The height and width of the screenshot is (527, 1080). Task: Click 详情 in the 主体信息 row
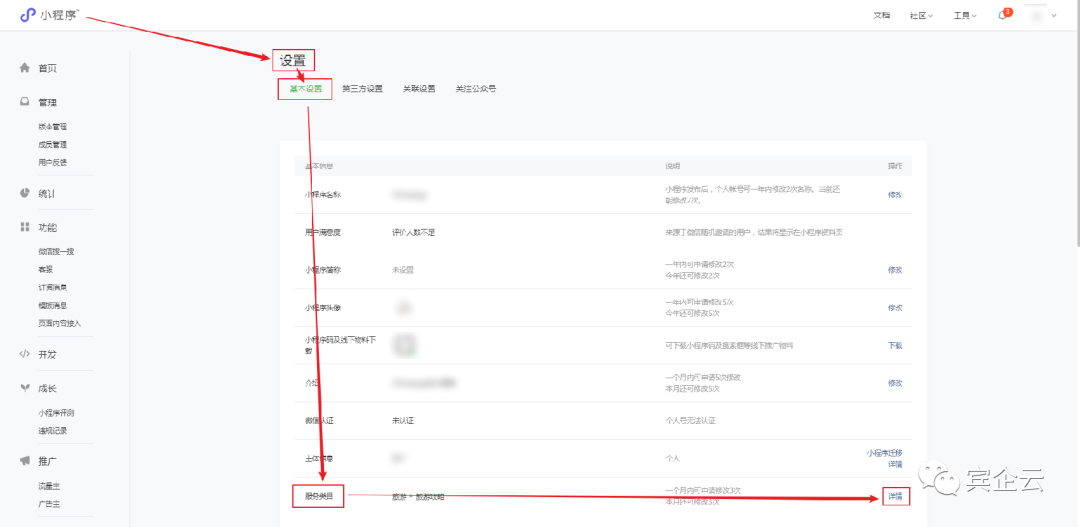pos(895,464)
